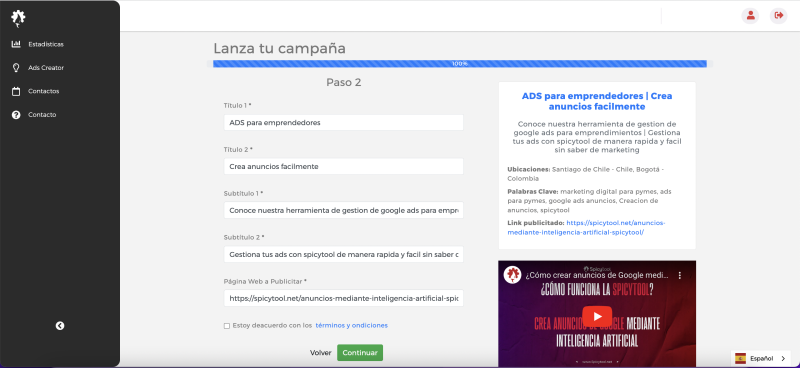Click the Spicytool logo in the sidebar
The width and height of the screenshot is (800, 368).
coord(18,18)
